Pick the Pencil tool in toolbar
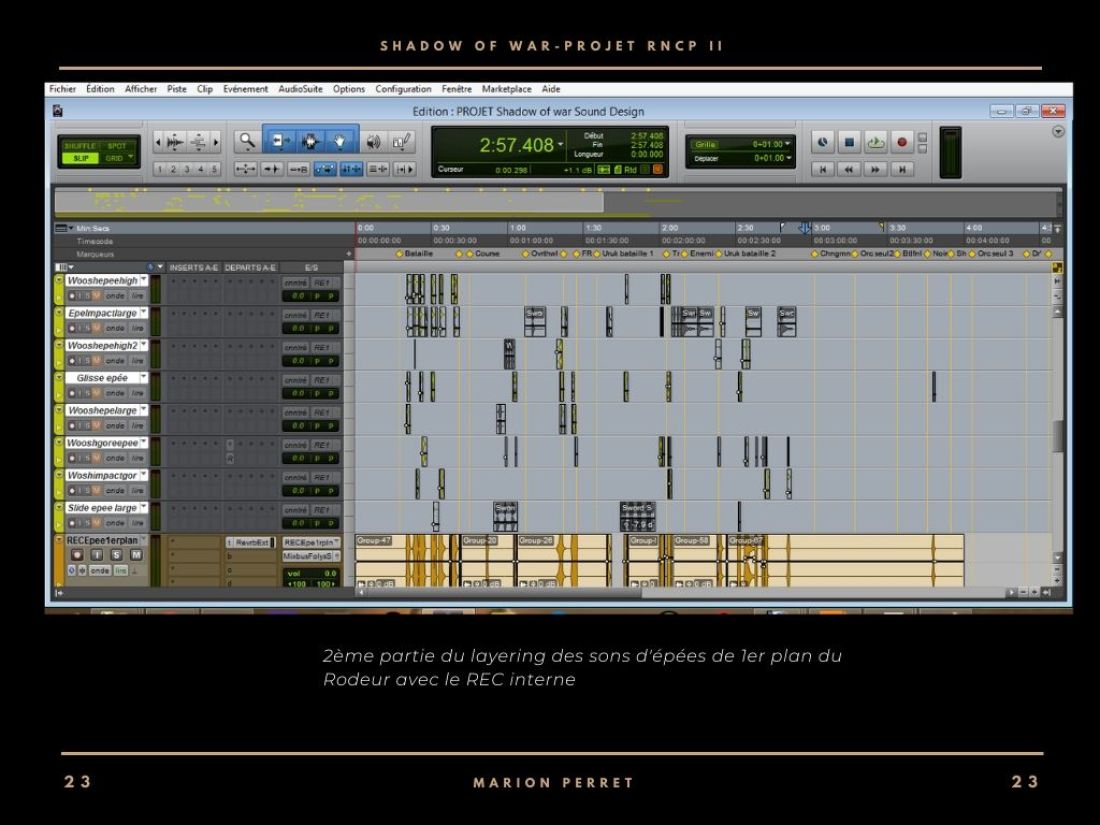 (x=402, y=142)
